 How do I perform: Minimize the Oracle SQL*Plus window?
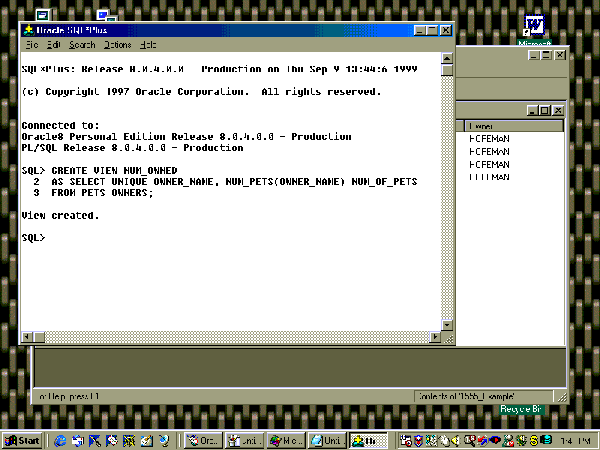click(x=420, y=30)
